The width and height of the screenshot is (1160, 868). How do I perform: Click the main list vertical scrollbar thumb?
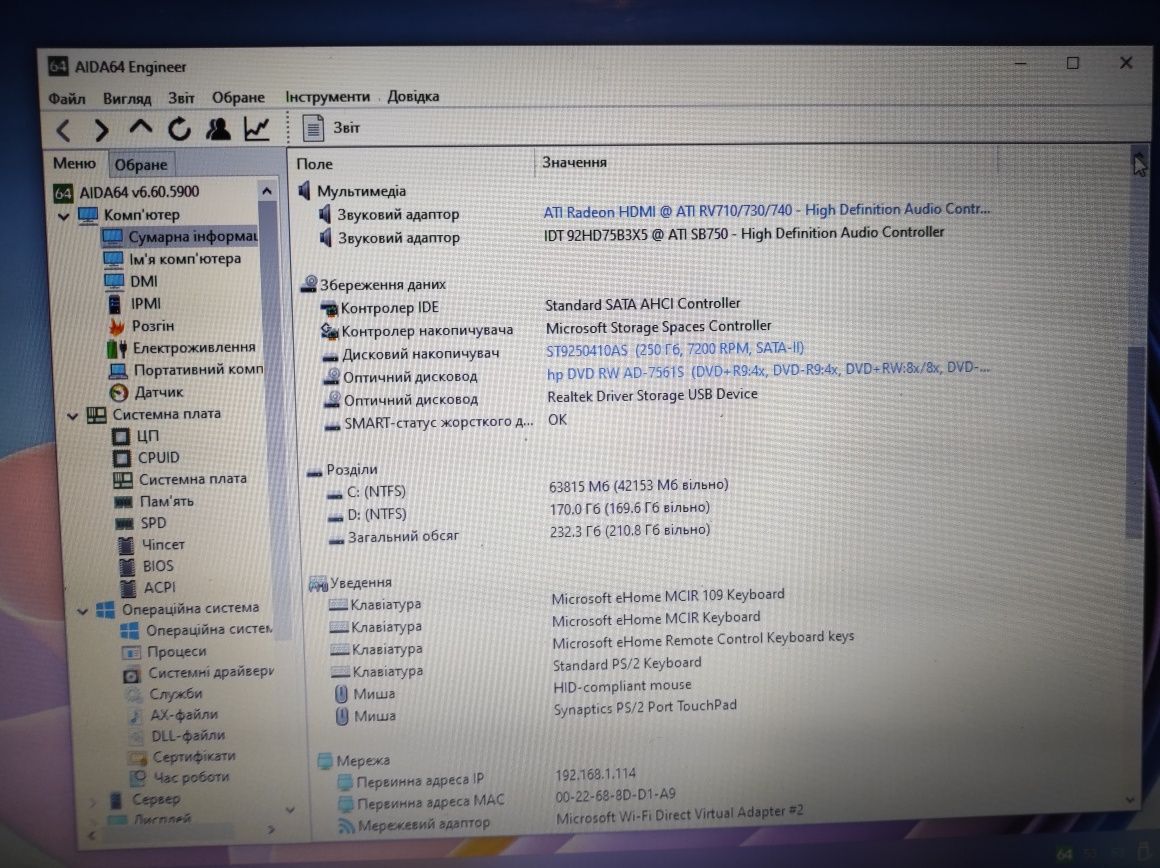[1134, 441]
